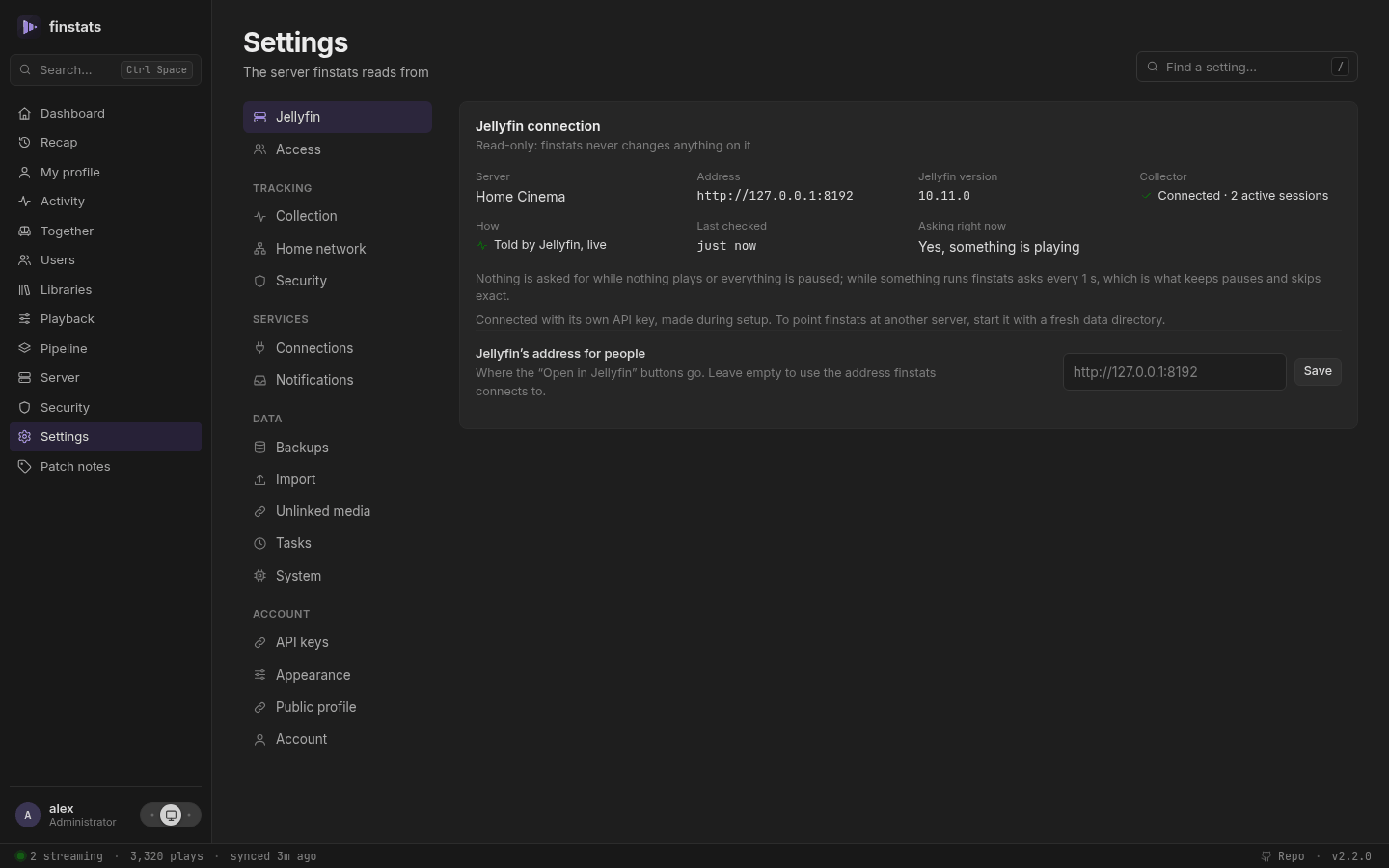This screenshot has width=1389, height=868.
Task: Select the Settings item in main sidebar
Action: pos(105,436)
